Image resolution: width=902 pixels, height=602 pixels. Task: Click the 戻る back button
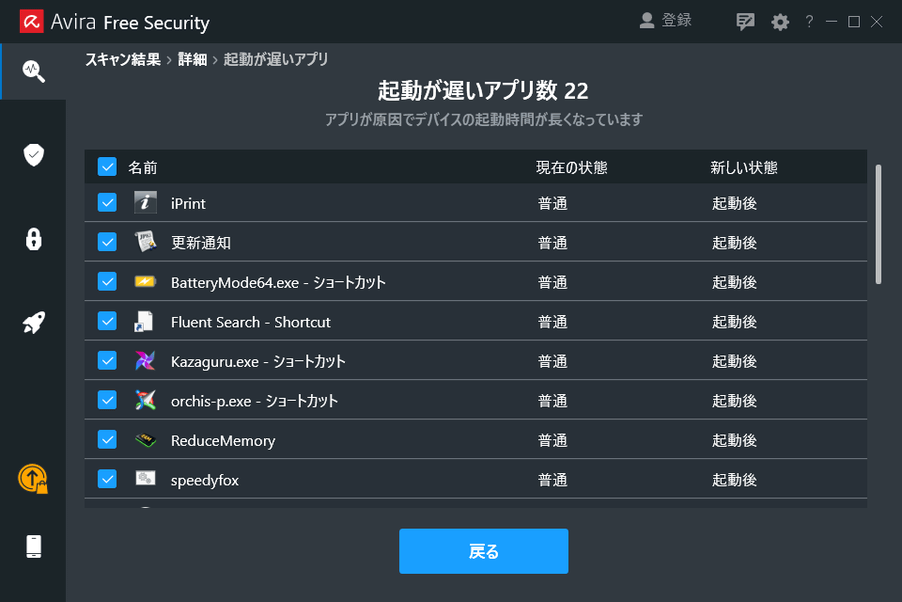click(x=484, y=551)
